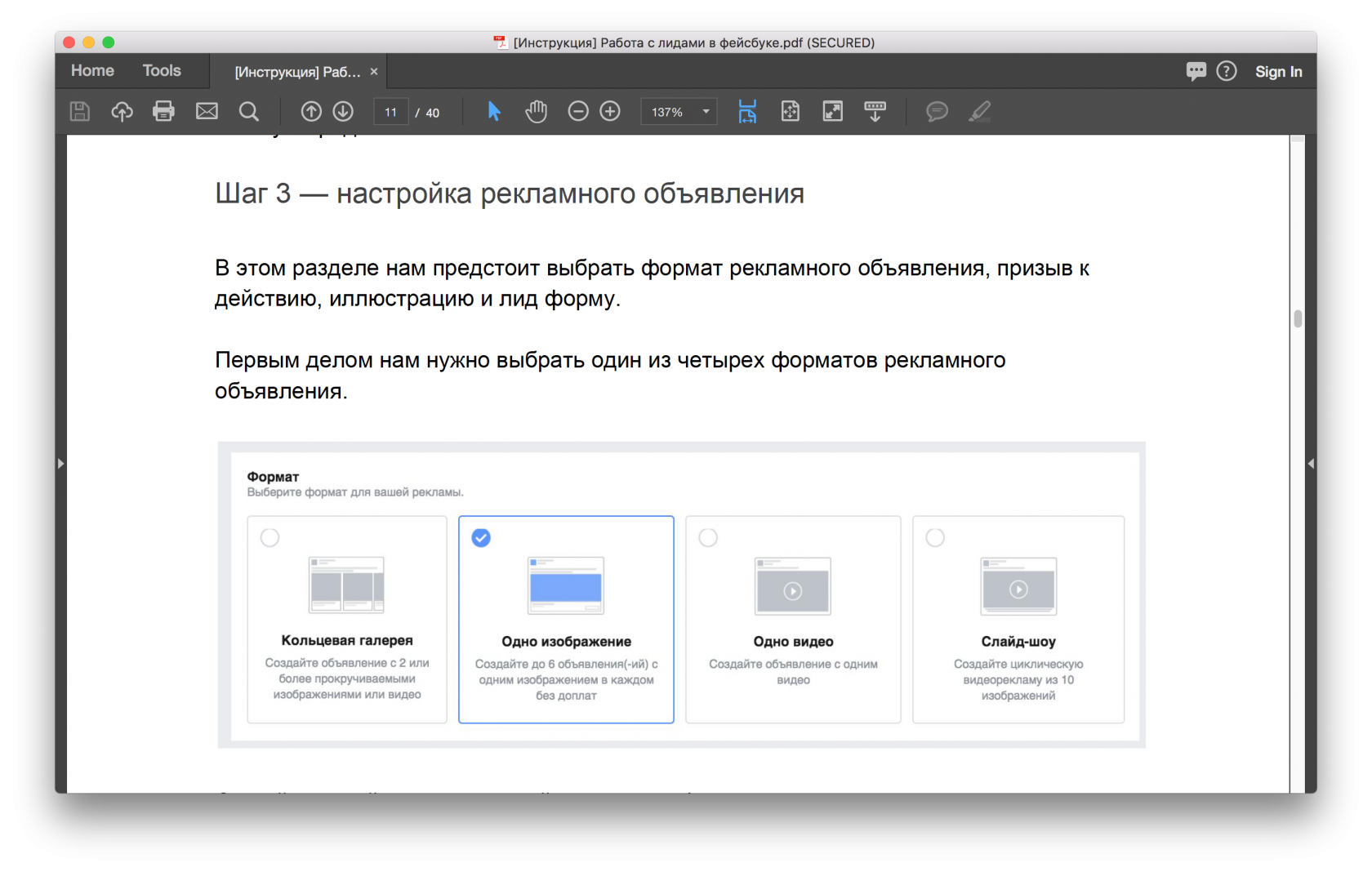This screenshot has width=1372, height=872.
Task: Select Слайд-шоу radio button
Action: pos(935,537)
